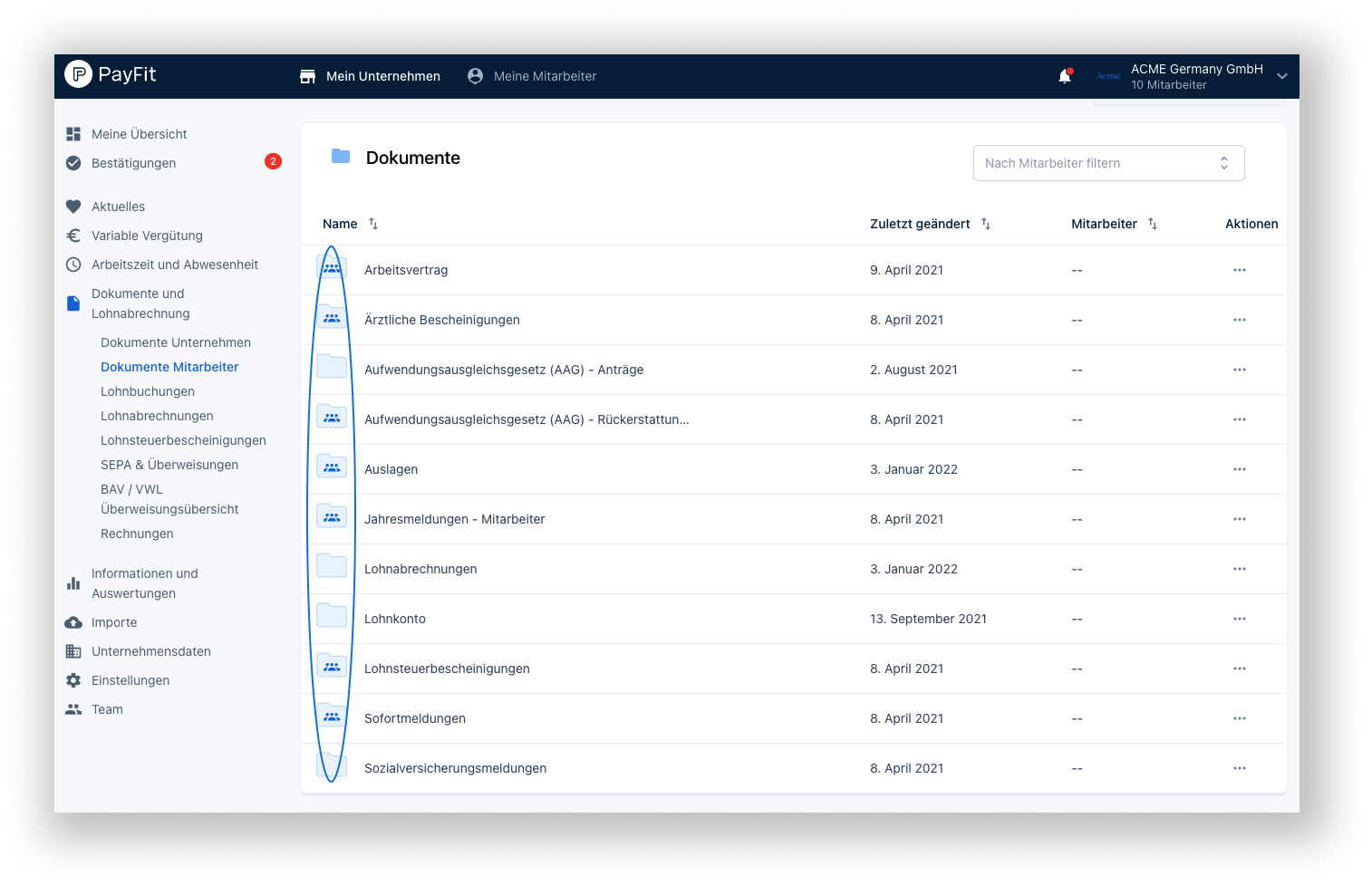Open actions menu for Auslagen row
The width and height of the screenshot is (1372, 885).
1240,469
